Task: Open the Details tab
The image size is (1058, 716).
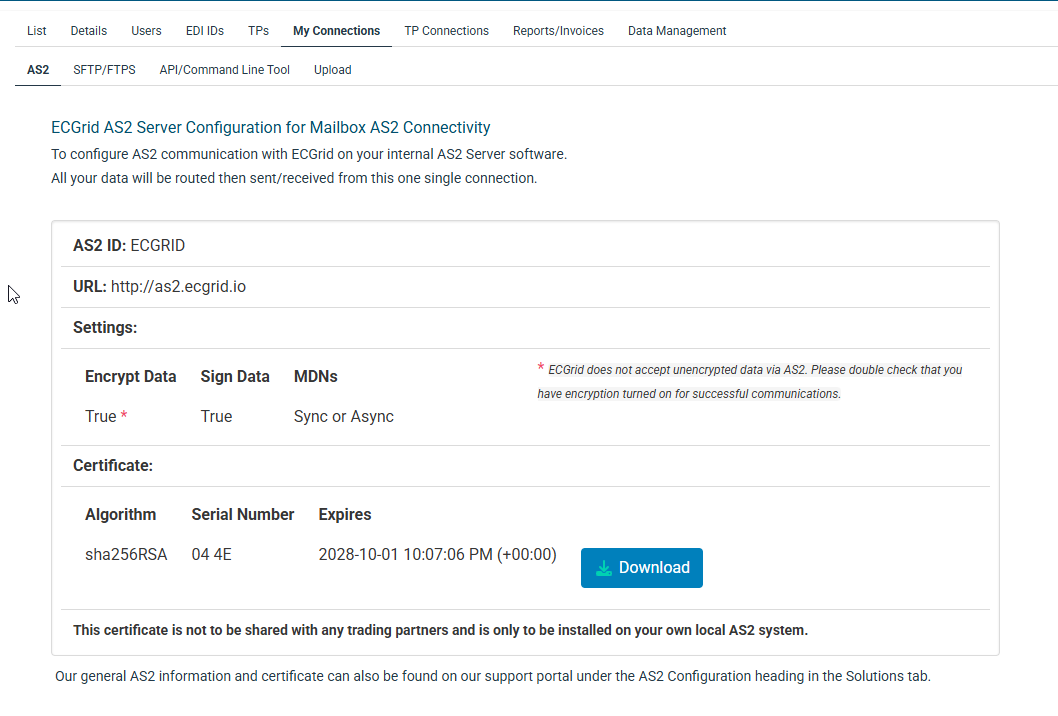Action: (88, 31)
